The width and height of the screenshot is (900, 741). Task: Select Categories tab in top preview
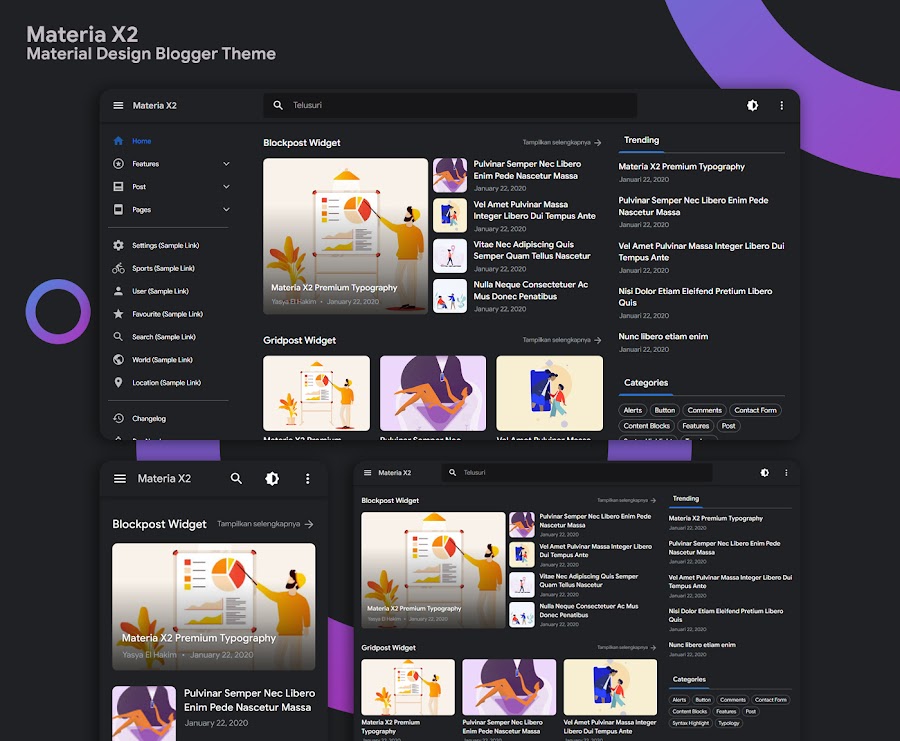click(646, 383)
